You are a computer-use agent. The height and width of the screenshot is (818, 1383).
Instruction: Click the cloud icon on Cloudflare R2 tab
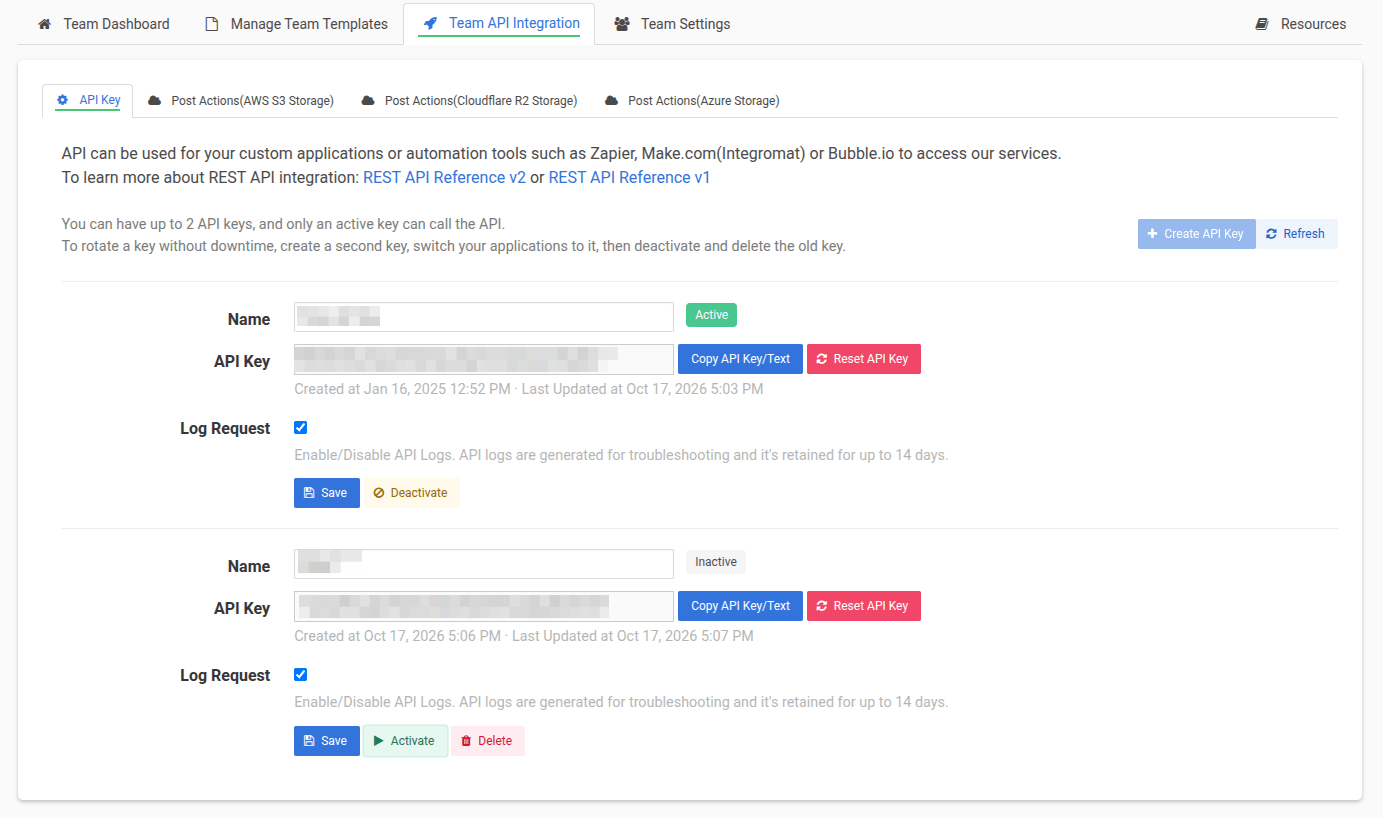point(368,101)
